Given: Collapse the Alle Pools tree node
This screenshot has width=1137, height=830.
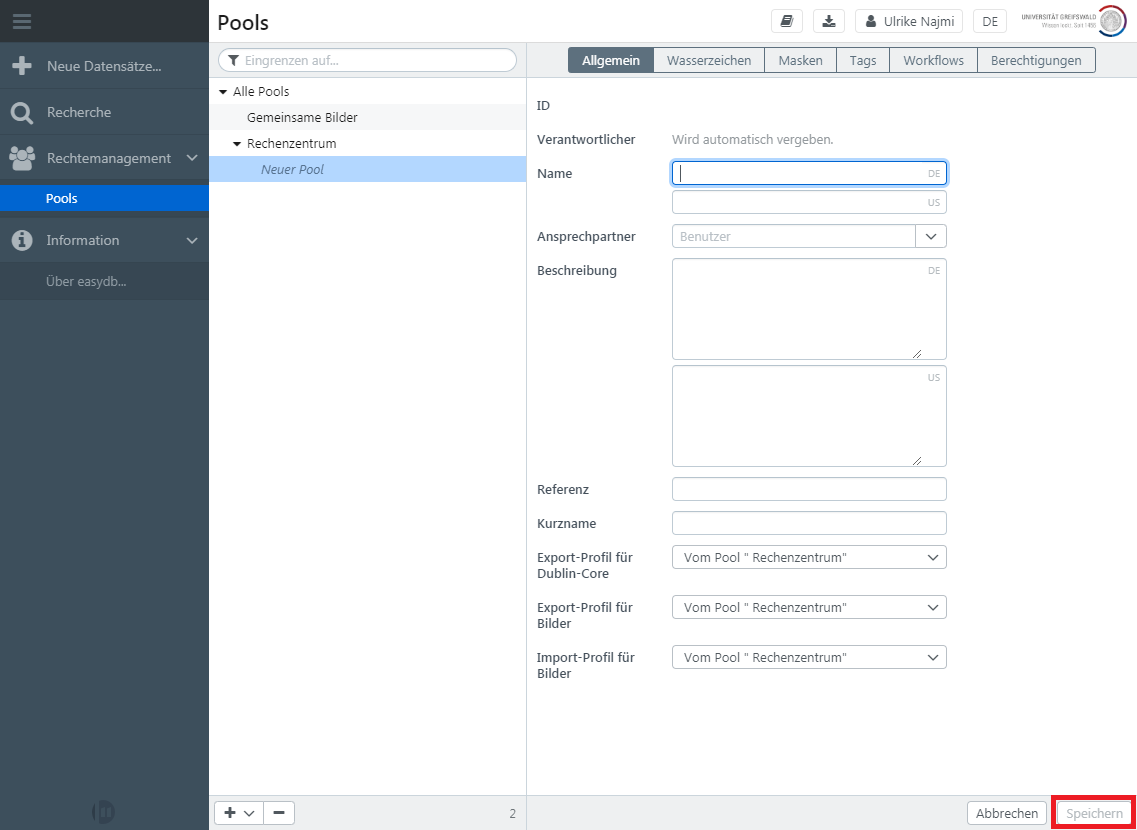Looking at the screenshot, I should click(x=223, y=92).
